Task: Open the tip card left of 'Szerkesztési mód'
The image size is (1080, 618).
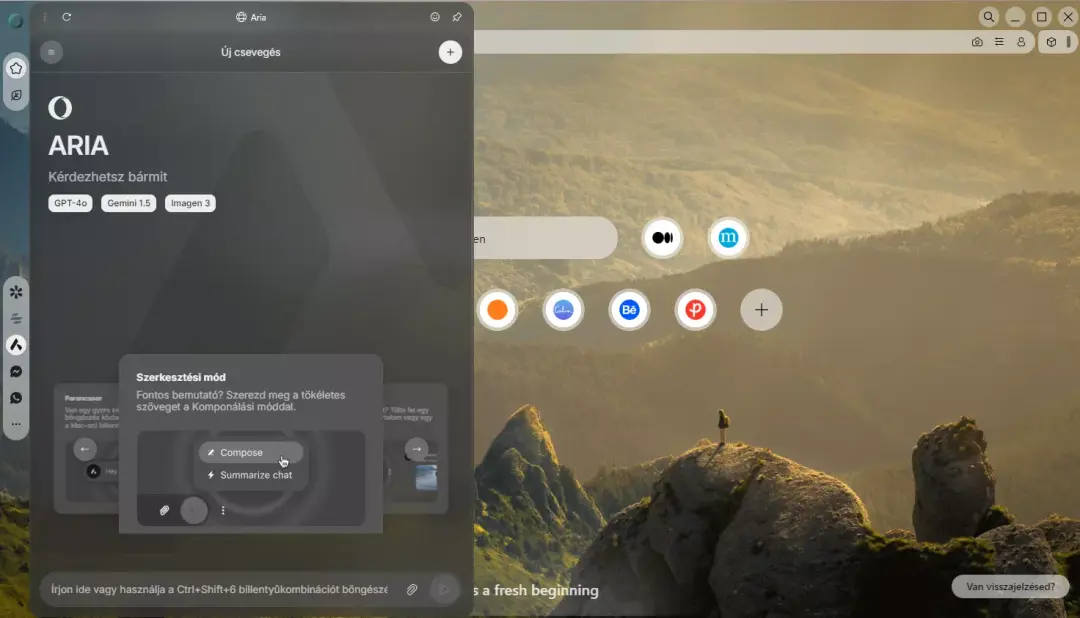Action: 86,451
